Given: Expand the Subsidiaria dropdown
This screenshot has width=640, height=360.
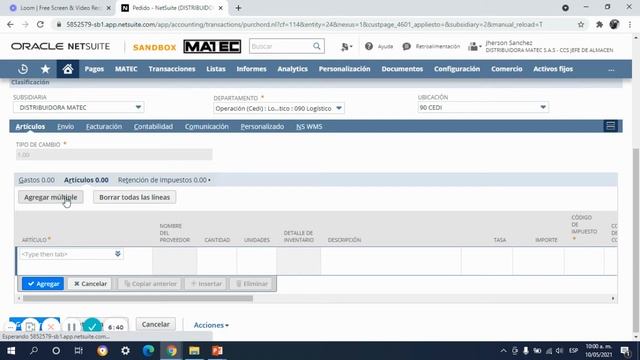Looking at the screenshot, I should (138, 107).
